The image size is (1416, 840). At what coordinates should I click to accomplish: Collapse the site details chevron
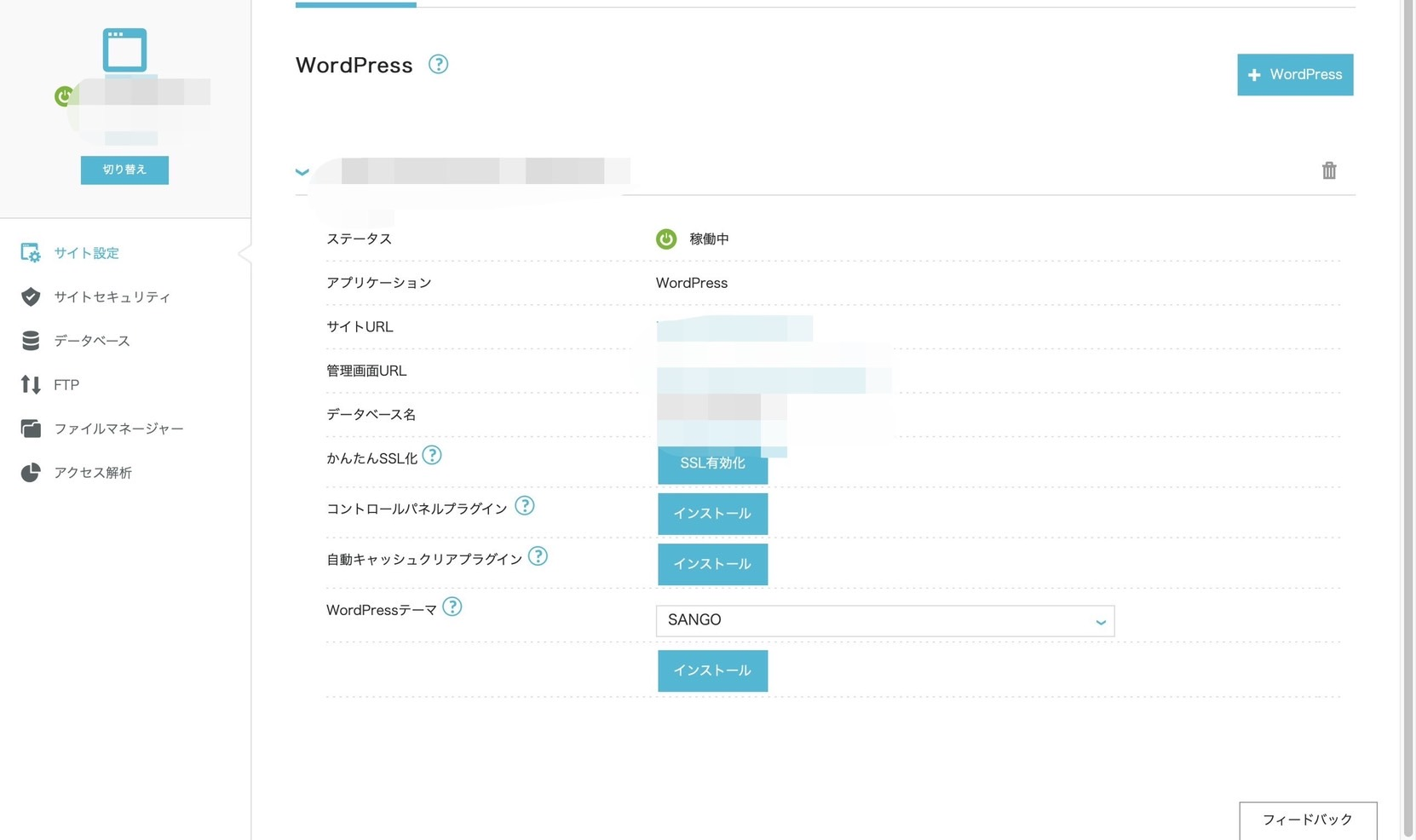(x=302, y=172)
